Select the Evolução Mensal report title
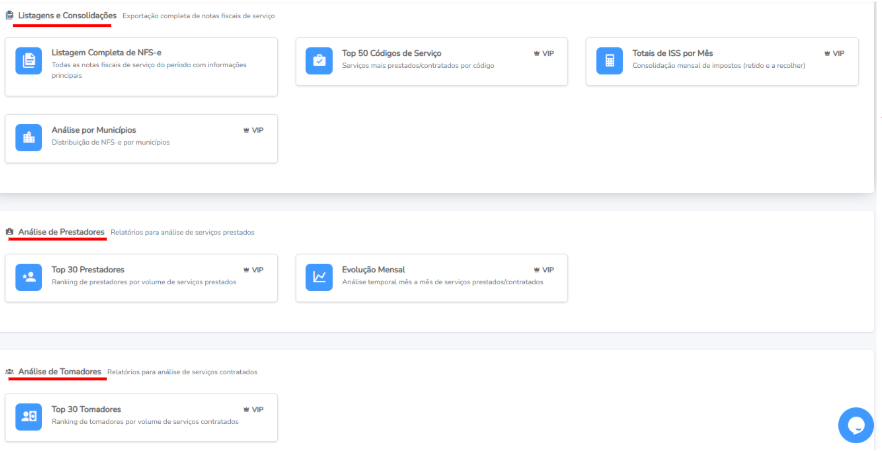Image resolution: width=882 pixels, height=451 pixels. coord(373,269)
